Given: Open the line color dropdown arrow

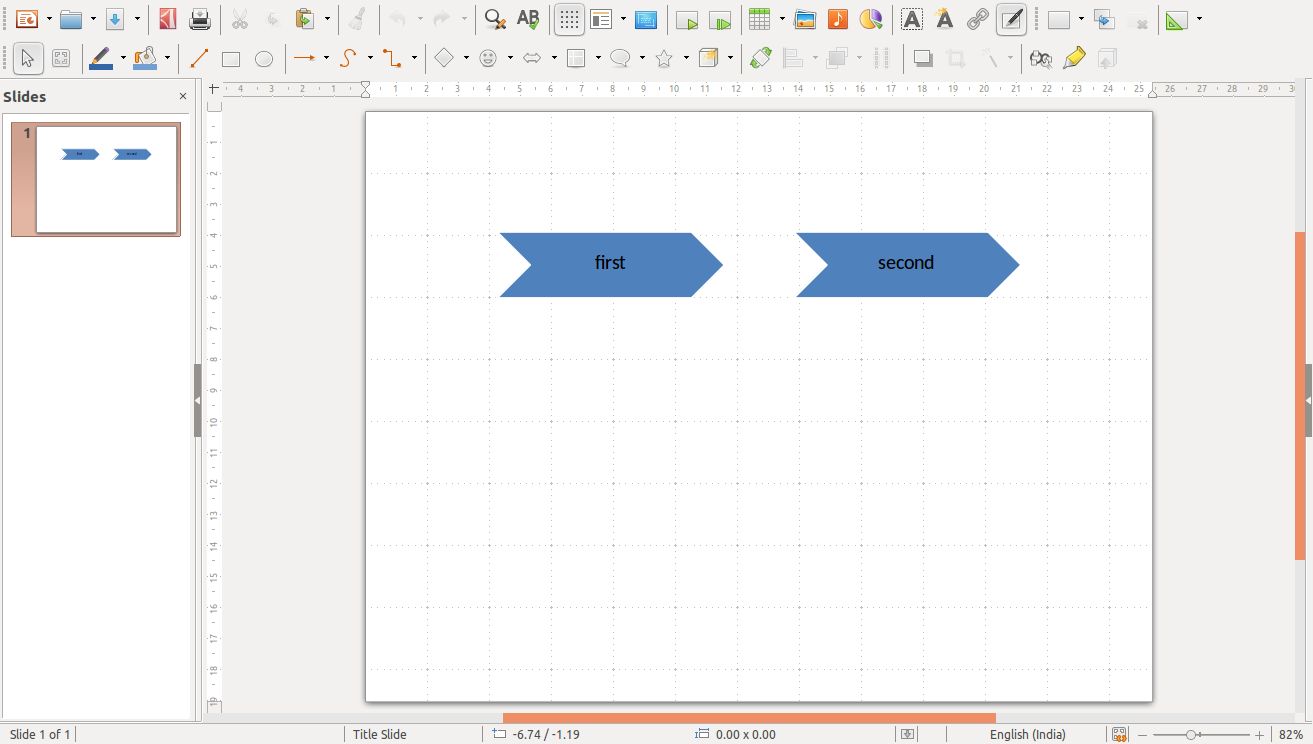Looking at the screenshot, I should (x=123, y=59).
